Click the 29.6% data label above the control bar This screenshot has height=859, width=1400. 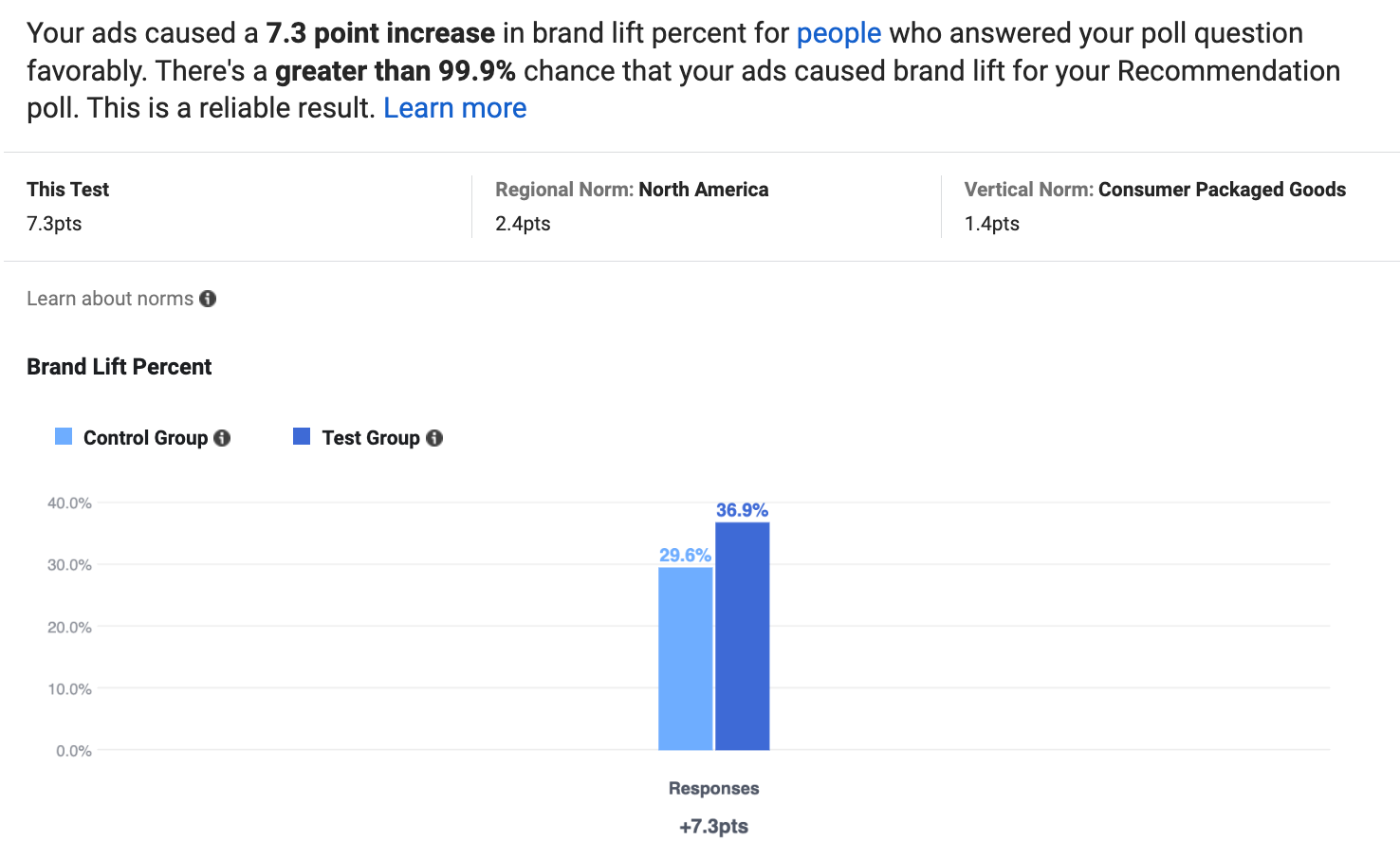click(x=685, y=556)
